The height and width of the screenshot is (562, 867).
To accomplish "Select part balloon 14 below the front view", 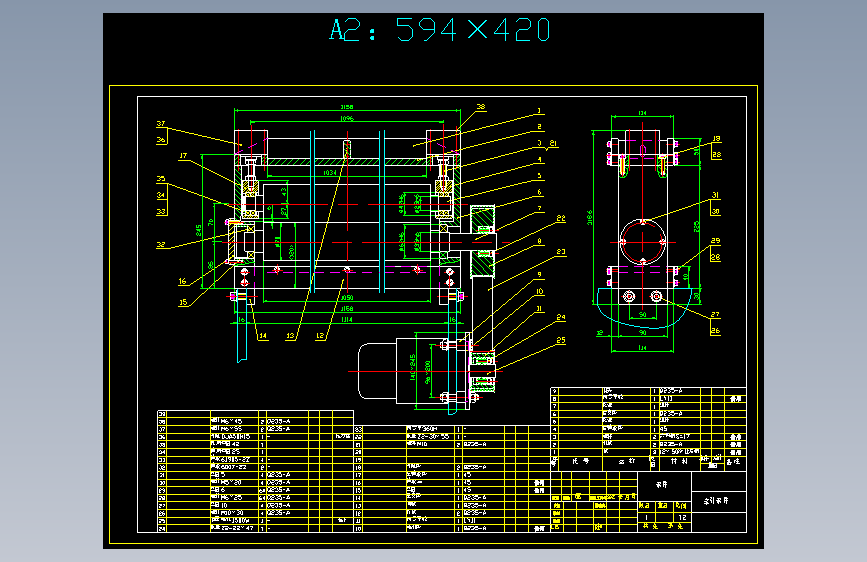I will [x=263, y=336].
